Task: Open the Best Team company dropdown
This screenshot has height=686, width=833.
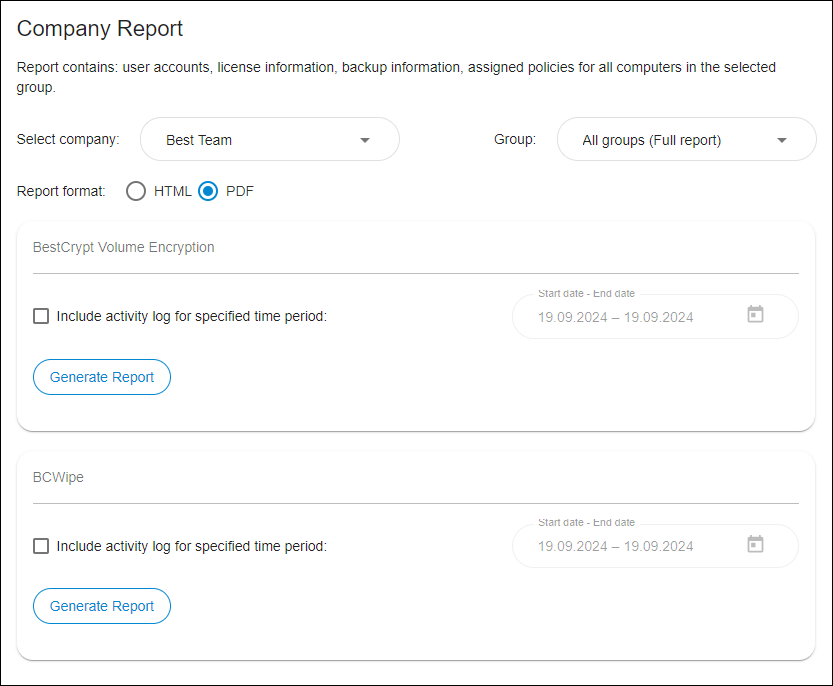Action: click(270, 139)
